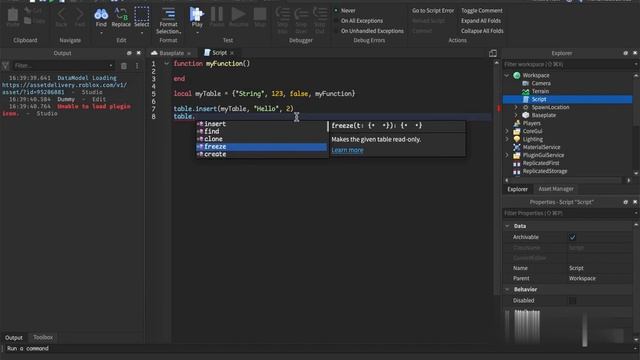
Task: Toggle the Archivable checkbox
Action: click(572, 237)
